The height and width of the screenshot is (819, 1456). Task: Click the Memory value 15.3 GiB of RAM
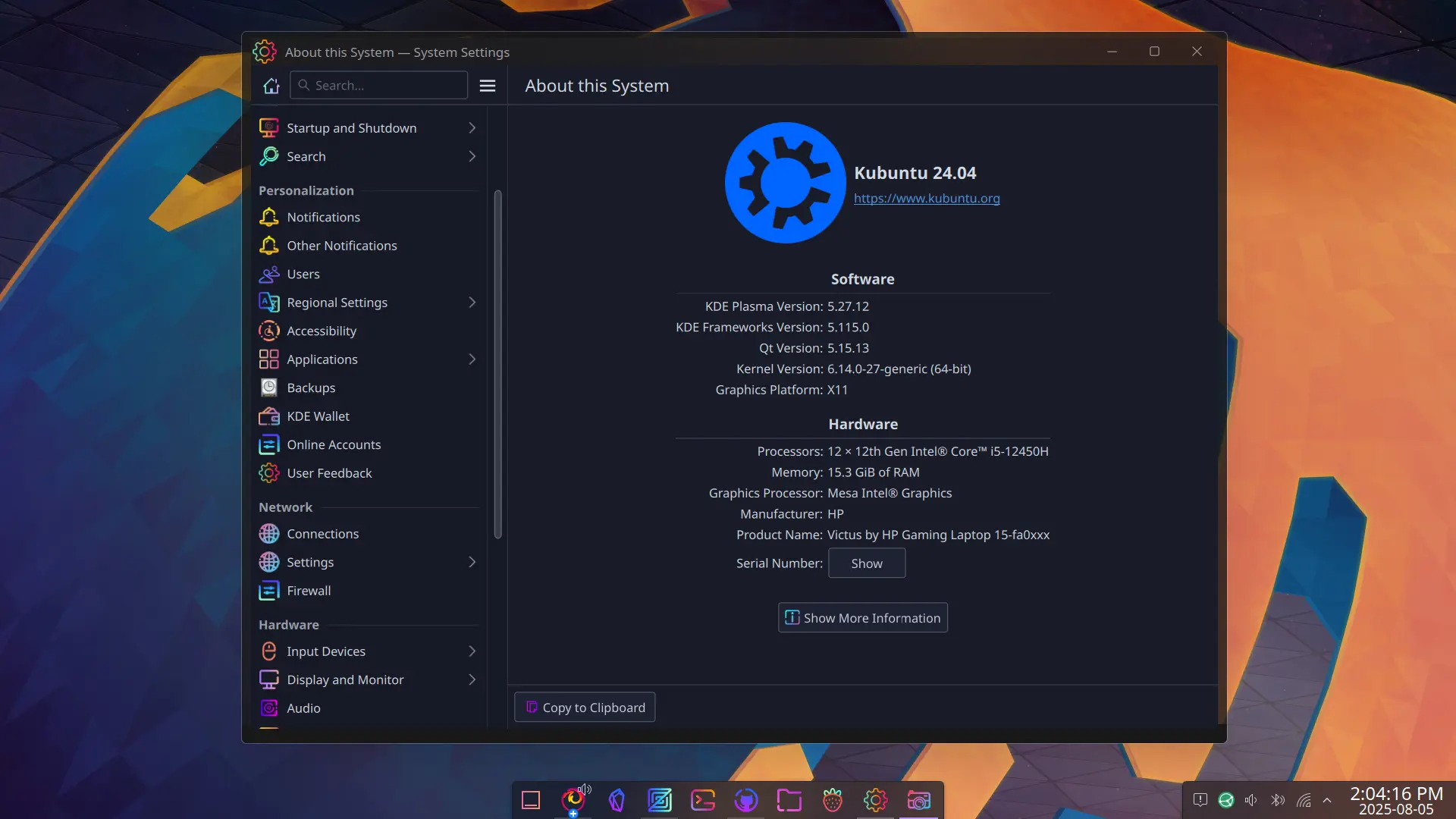coord(874,472)
